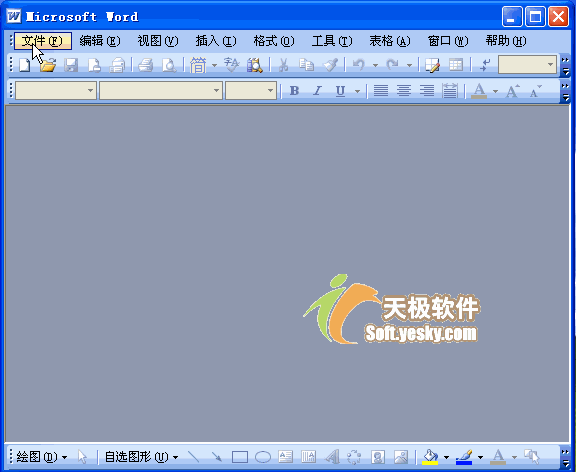Screen dimensions: 576x472
Task: Open Standard toolbar options at right end
Action: coord(566,65)
